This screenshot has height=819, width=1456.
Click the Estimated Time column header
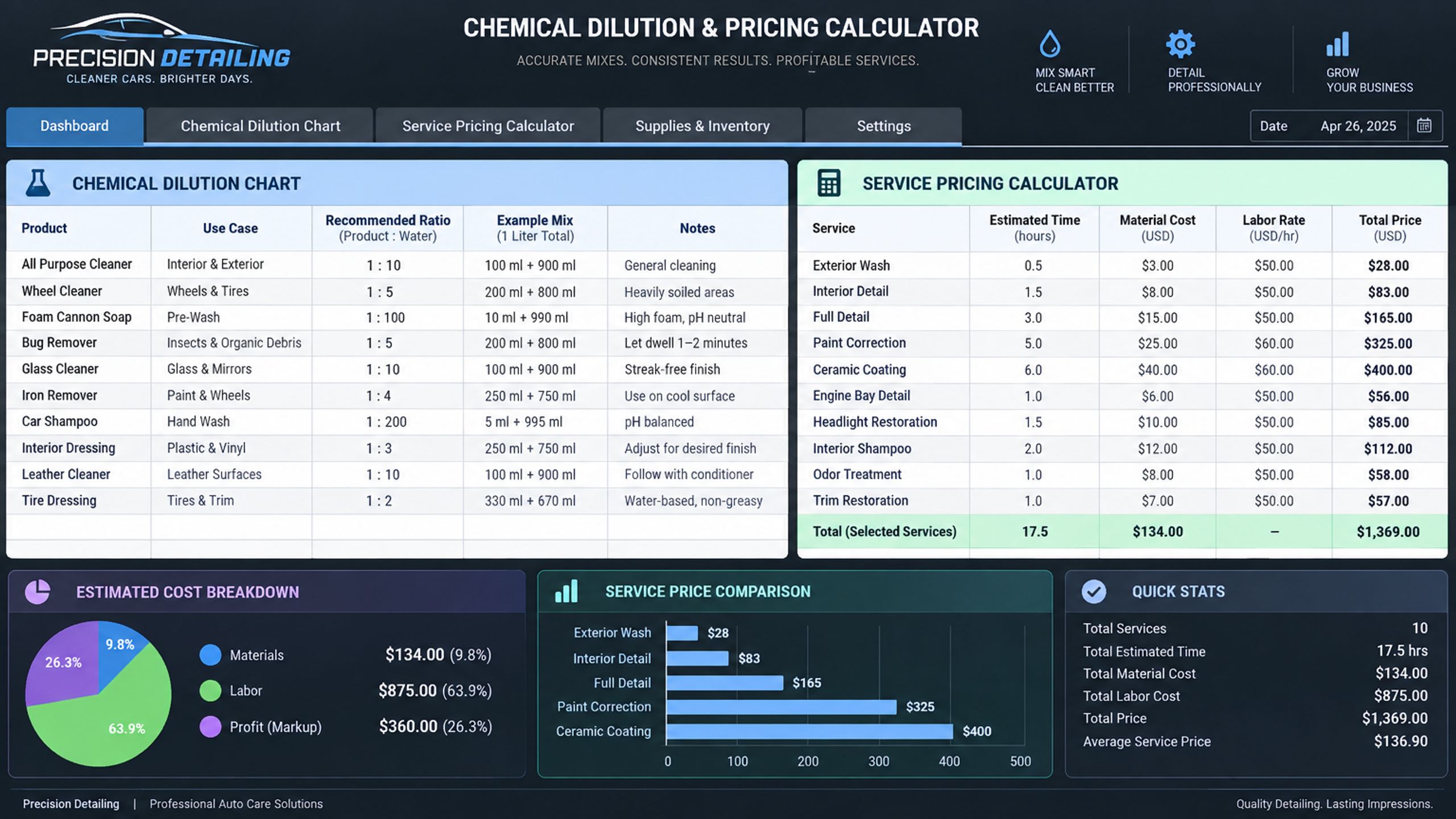pos(1035,228)
